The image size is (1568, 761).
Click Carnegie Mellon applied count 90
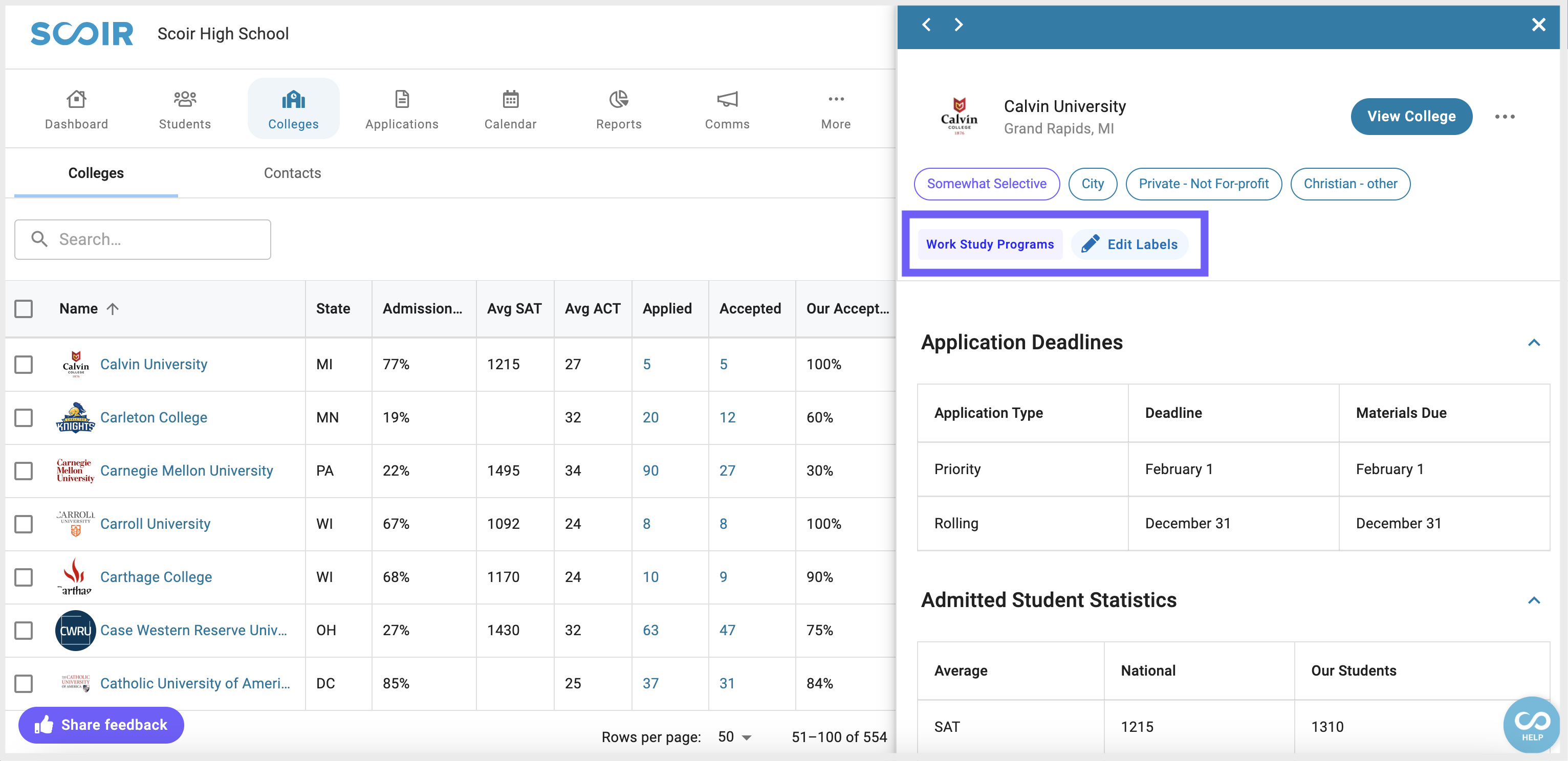650,470
